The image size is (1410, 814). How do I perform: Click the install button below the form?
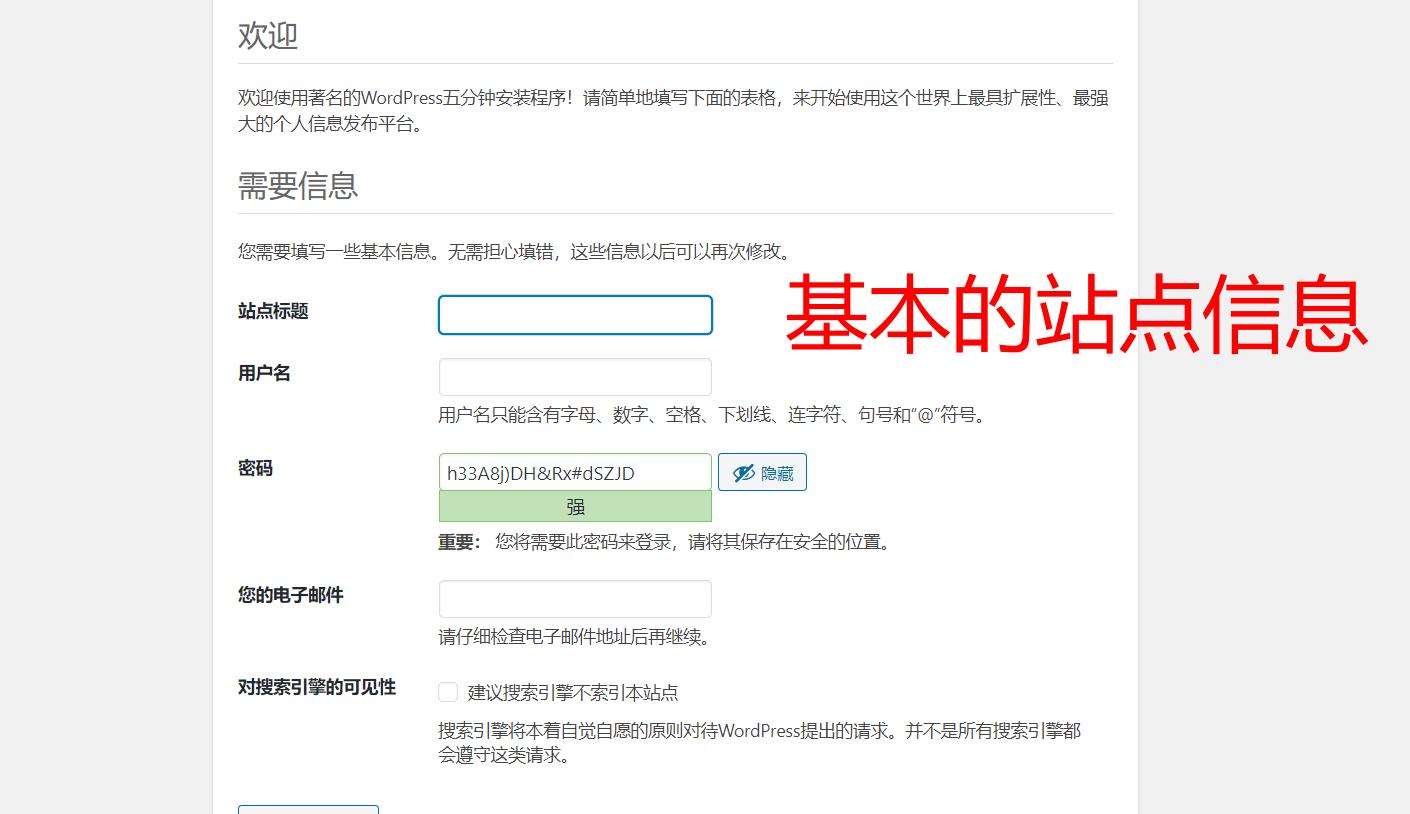(x=308, y=809)
